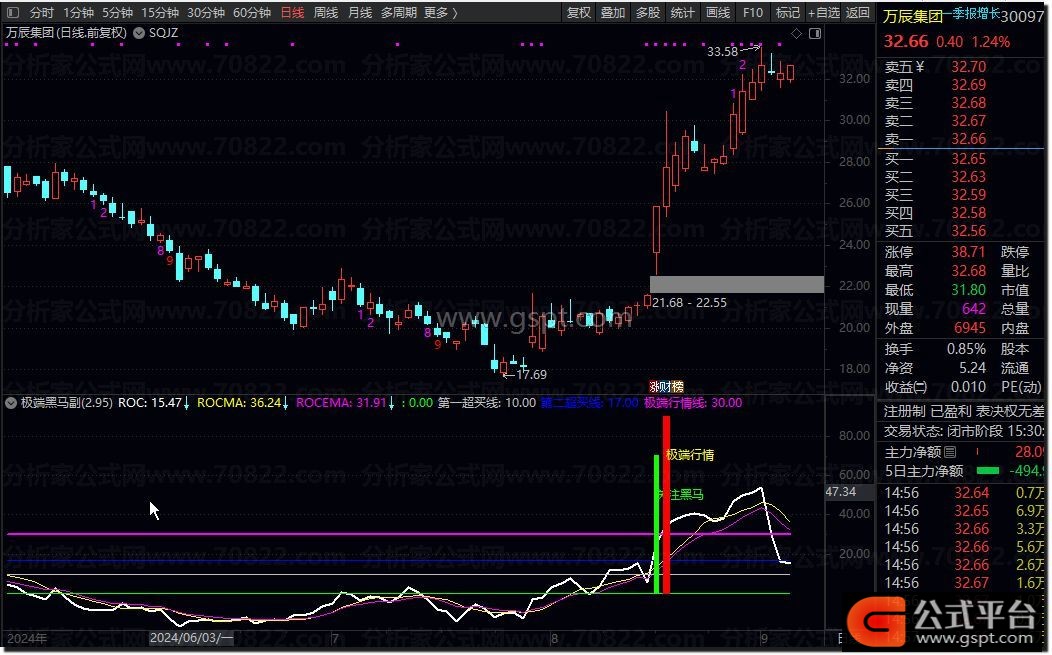Click the 极端行情 signal label
Screen dimensions: 1052x655
coord(690,455)
